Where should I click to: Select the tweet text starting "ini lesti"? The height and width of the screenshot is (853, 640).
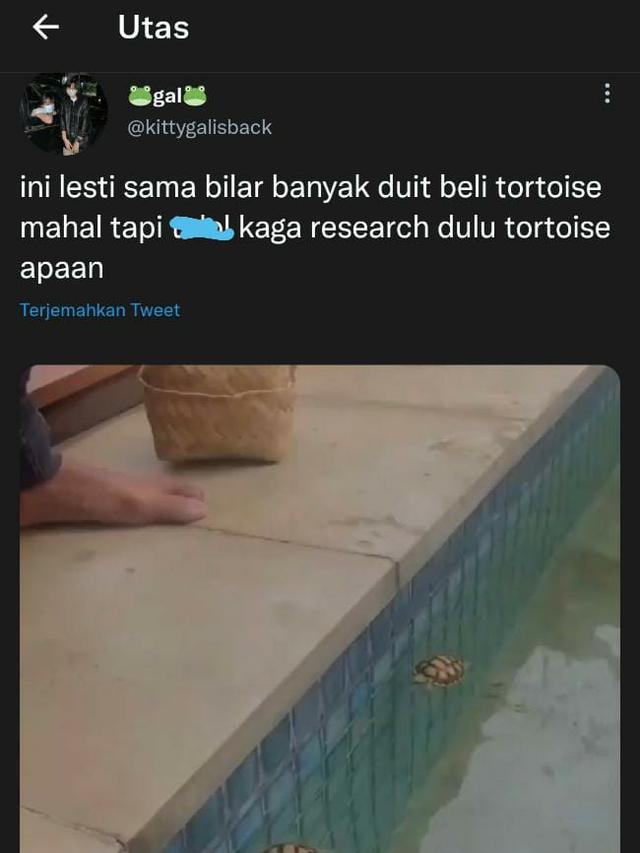[x=315, y=227]
